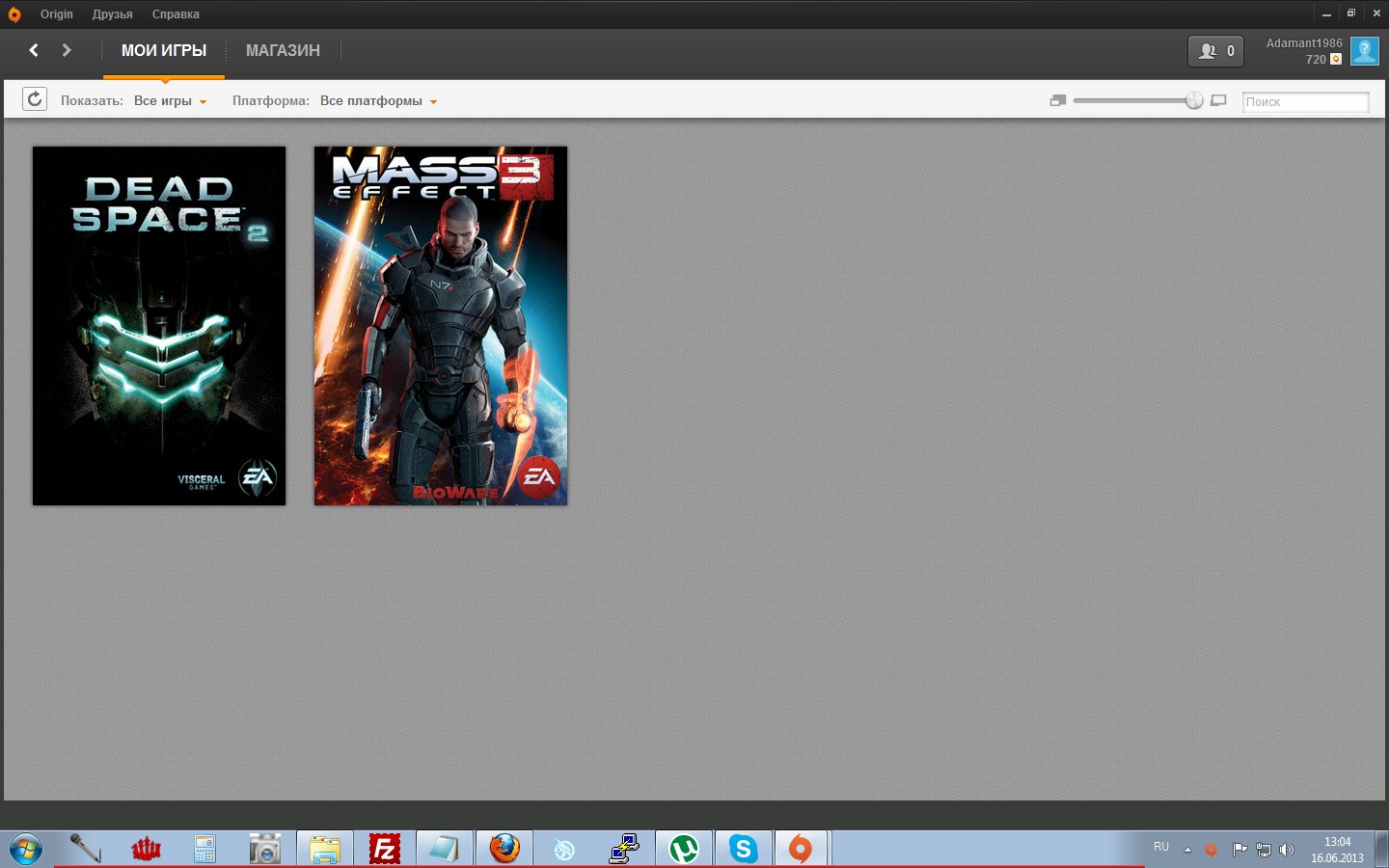The height and width of the screenshot is (868, 1389).
Task: Open the two-computers network taskbar app
Action: tap(624, 849)
